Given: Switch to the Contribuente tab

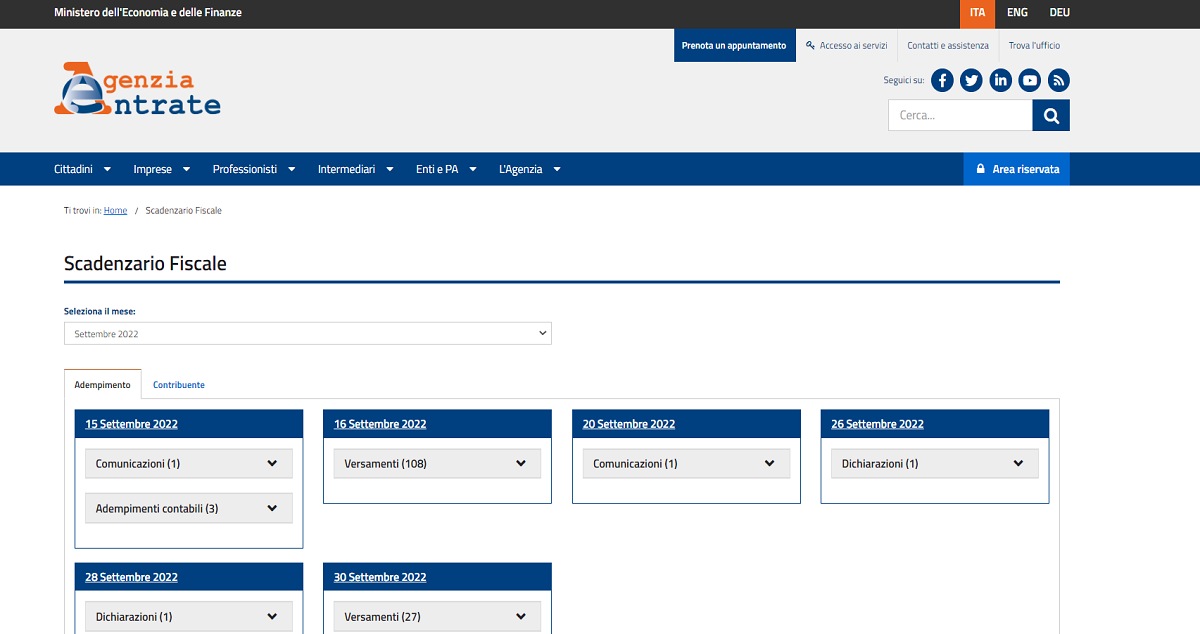Looking at the screenshot, I should (179, 385).
